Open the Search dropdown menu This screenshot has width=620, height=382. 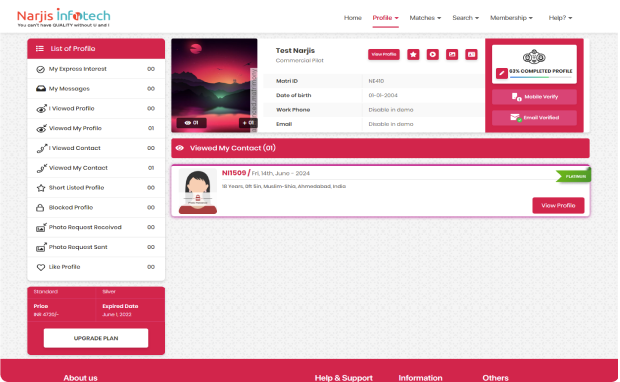tap(465, 18)
